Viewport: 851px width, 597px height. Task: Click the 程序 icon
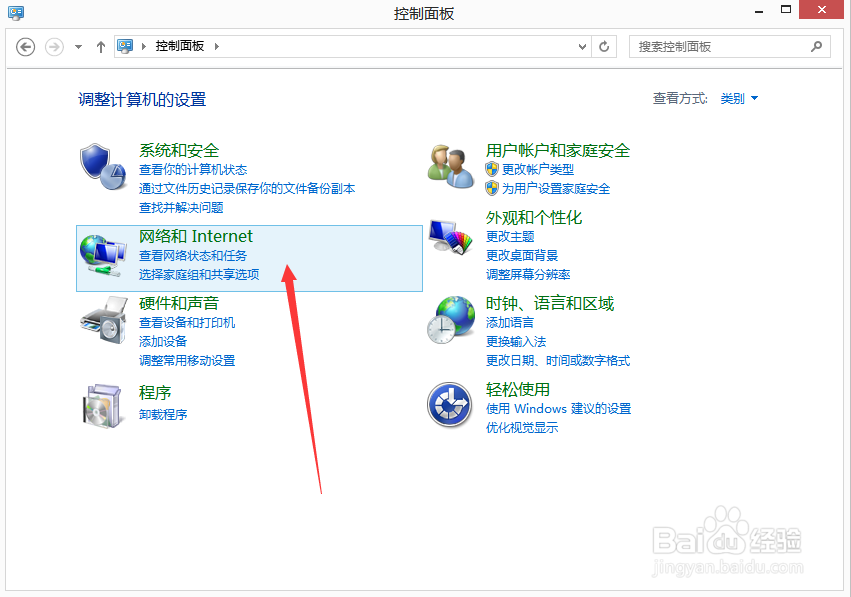(x=101, y=400)
